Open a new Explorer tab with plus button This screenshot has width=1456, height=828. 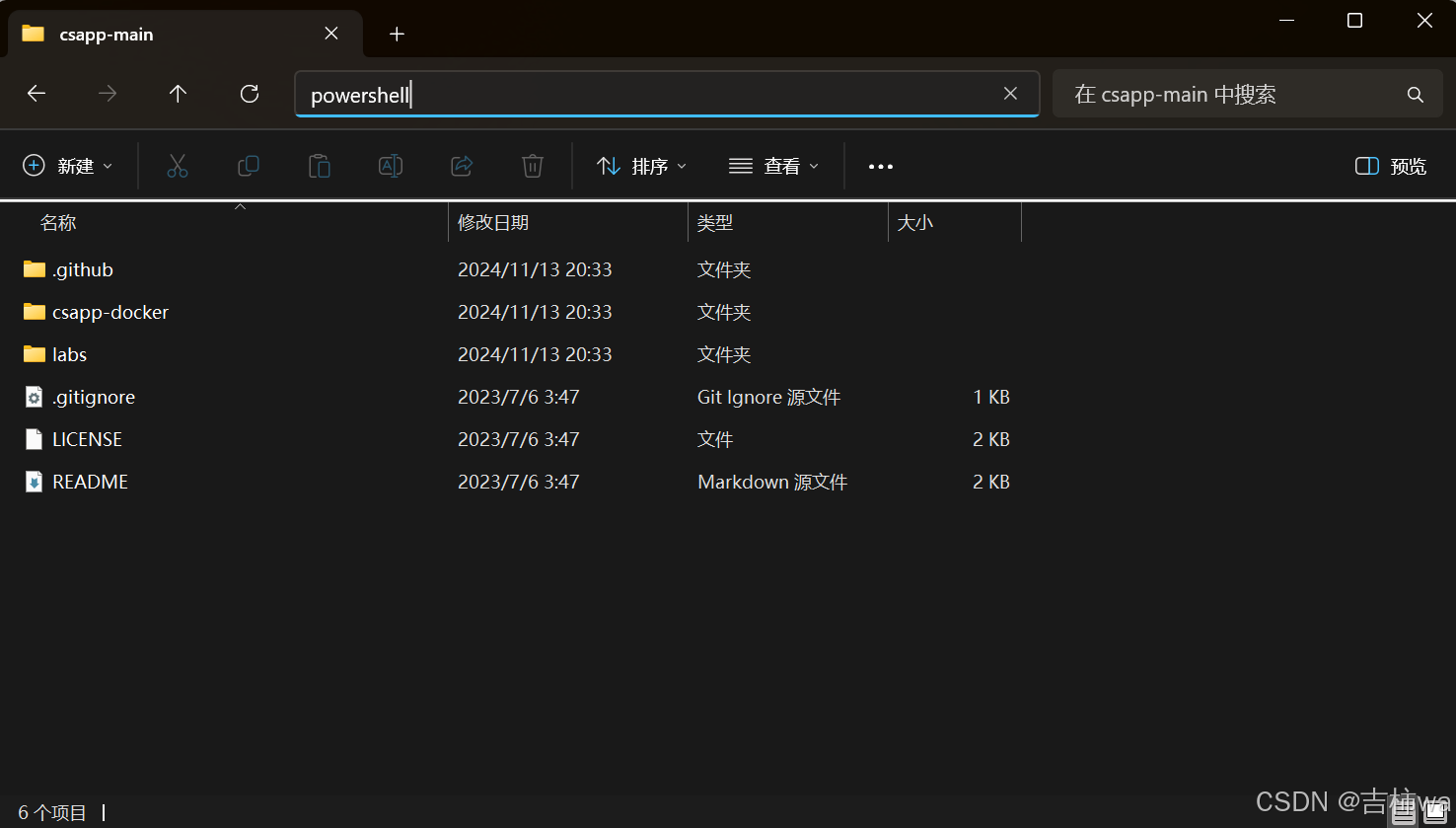(397, 34)
